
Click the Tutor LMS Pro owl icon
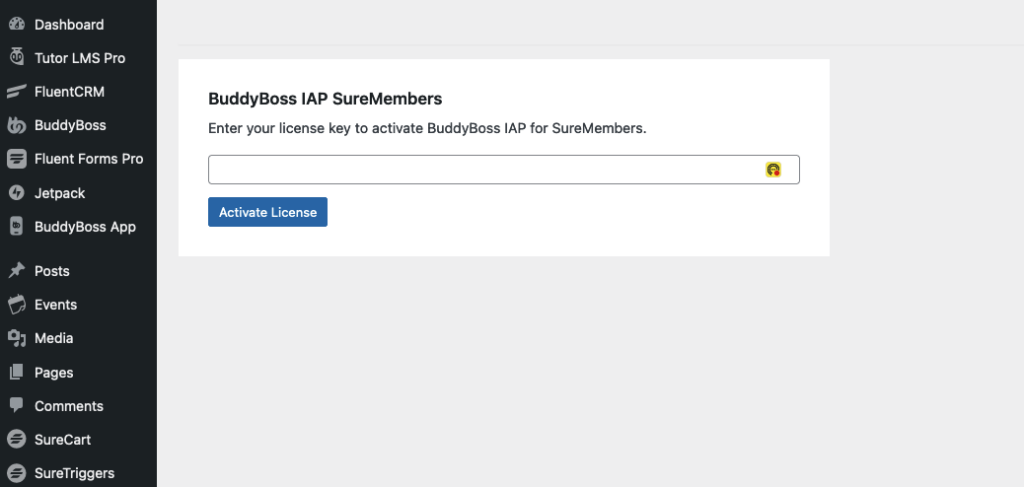point(16,58)
